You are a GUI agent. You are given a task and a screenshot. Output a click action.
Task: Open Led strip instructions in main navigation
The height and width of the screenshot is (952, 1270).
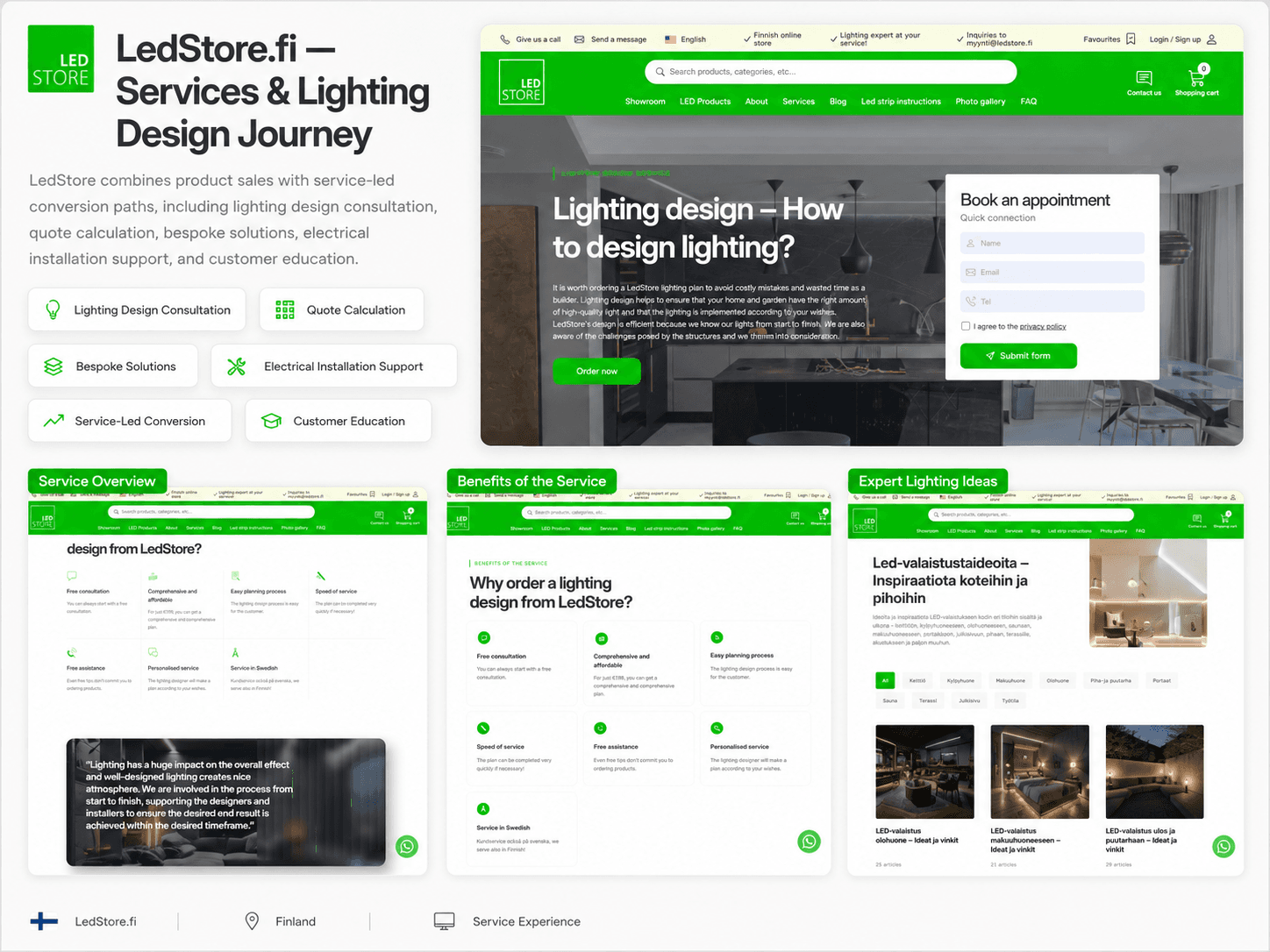click(x=901, y=102)
